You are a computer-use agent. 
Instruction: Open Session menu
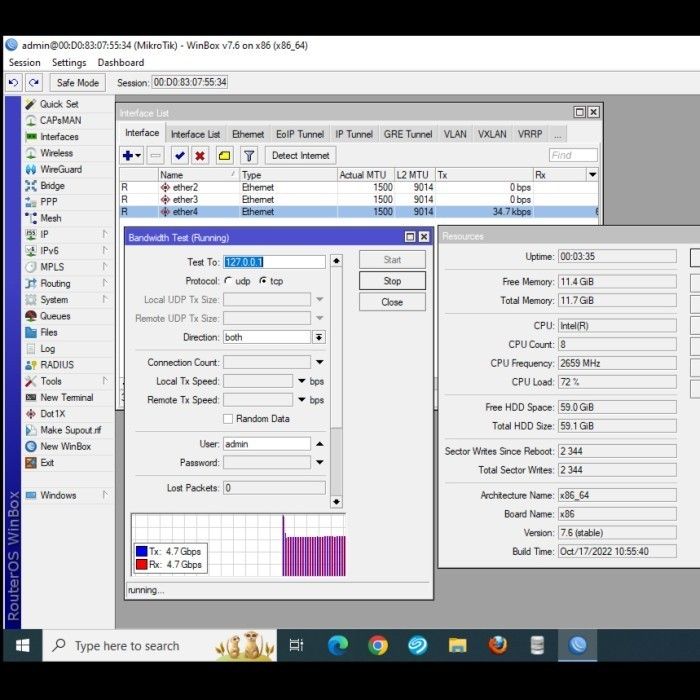[x=25, y=62]
